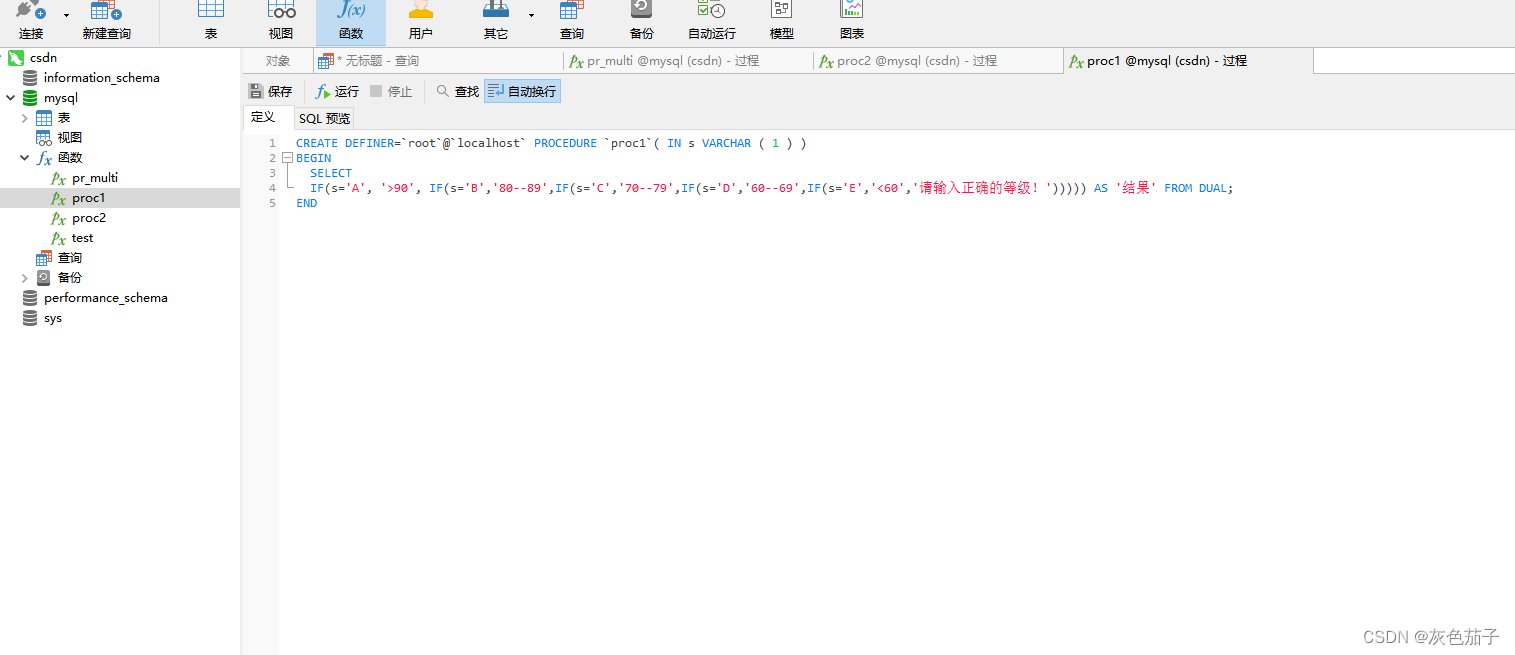Select the sys database
1515x655 pixels.
pos(52,318)
